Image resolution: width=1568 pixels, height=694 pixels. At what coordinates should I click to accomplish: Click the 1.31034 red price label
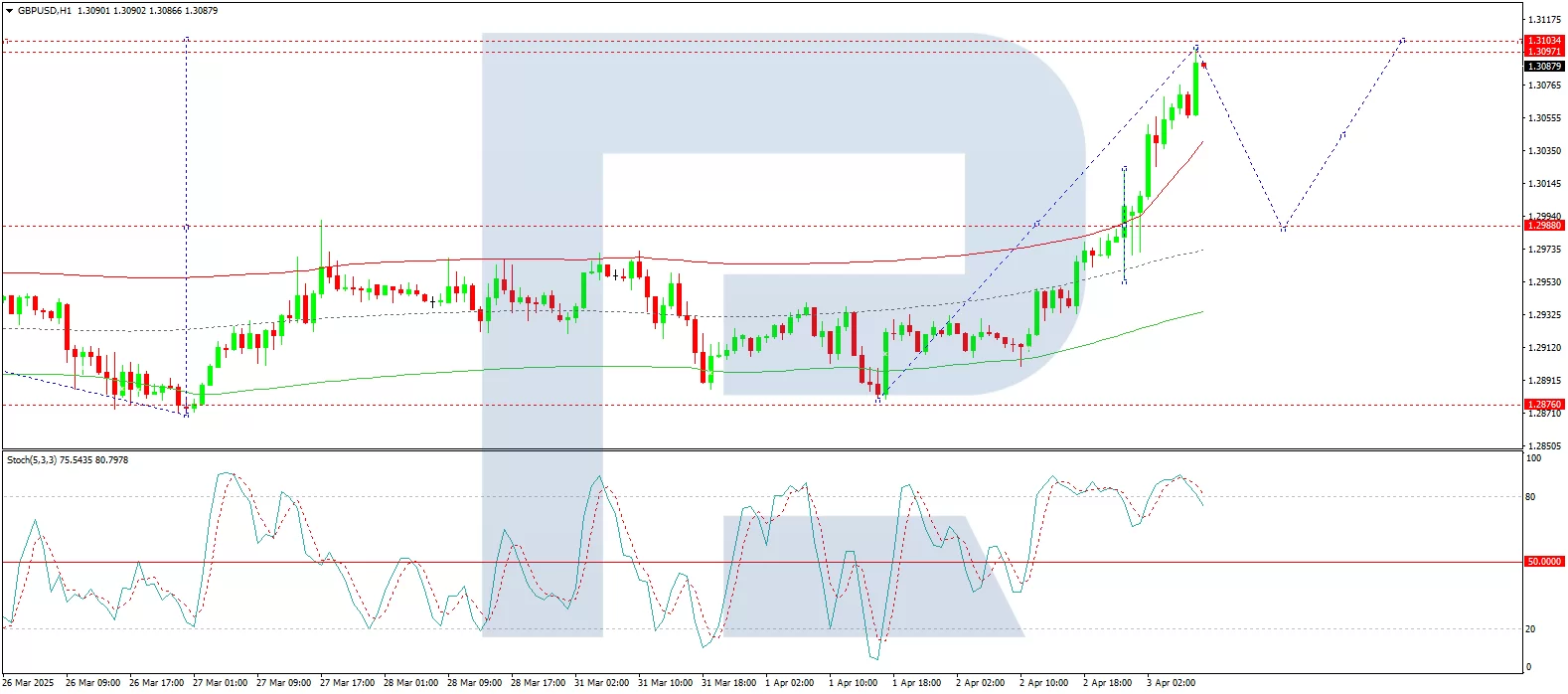pyautogui.click(x=1543, y=41)
